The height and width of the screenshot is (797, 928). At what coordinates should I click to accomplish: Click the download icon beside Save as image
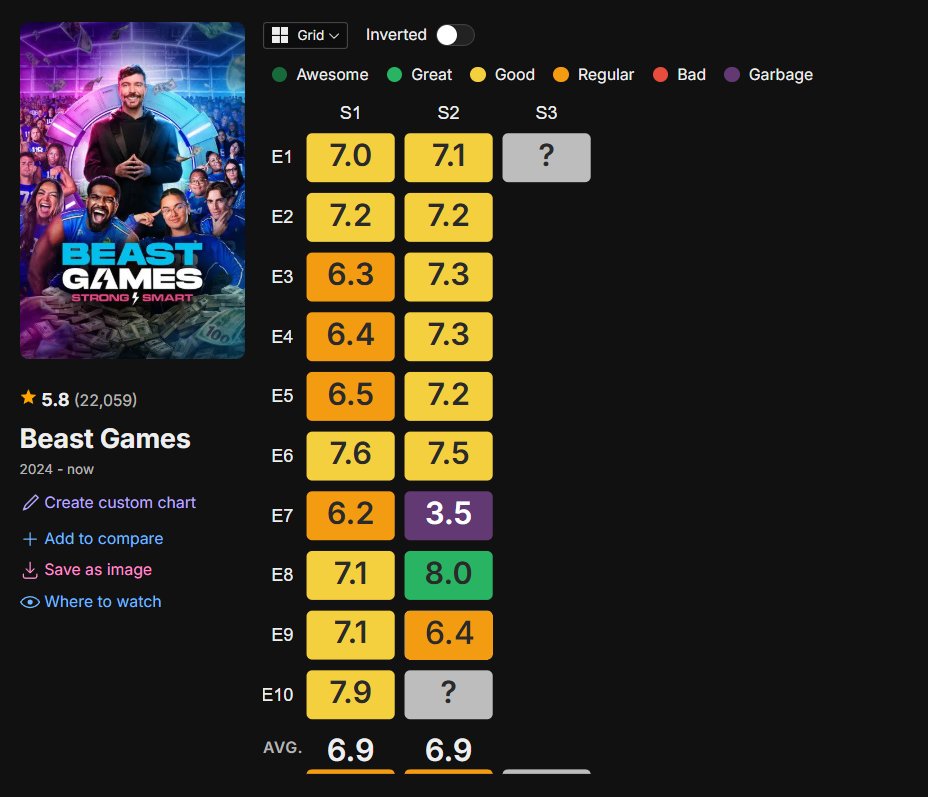click(x=30, y=570)
